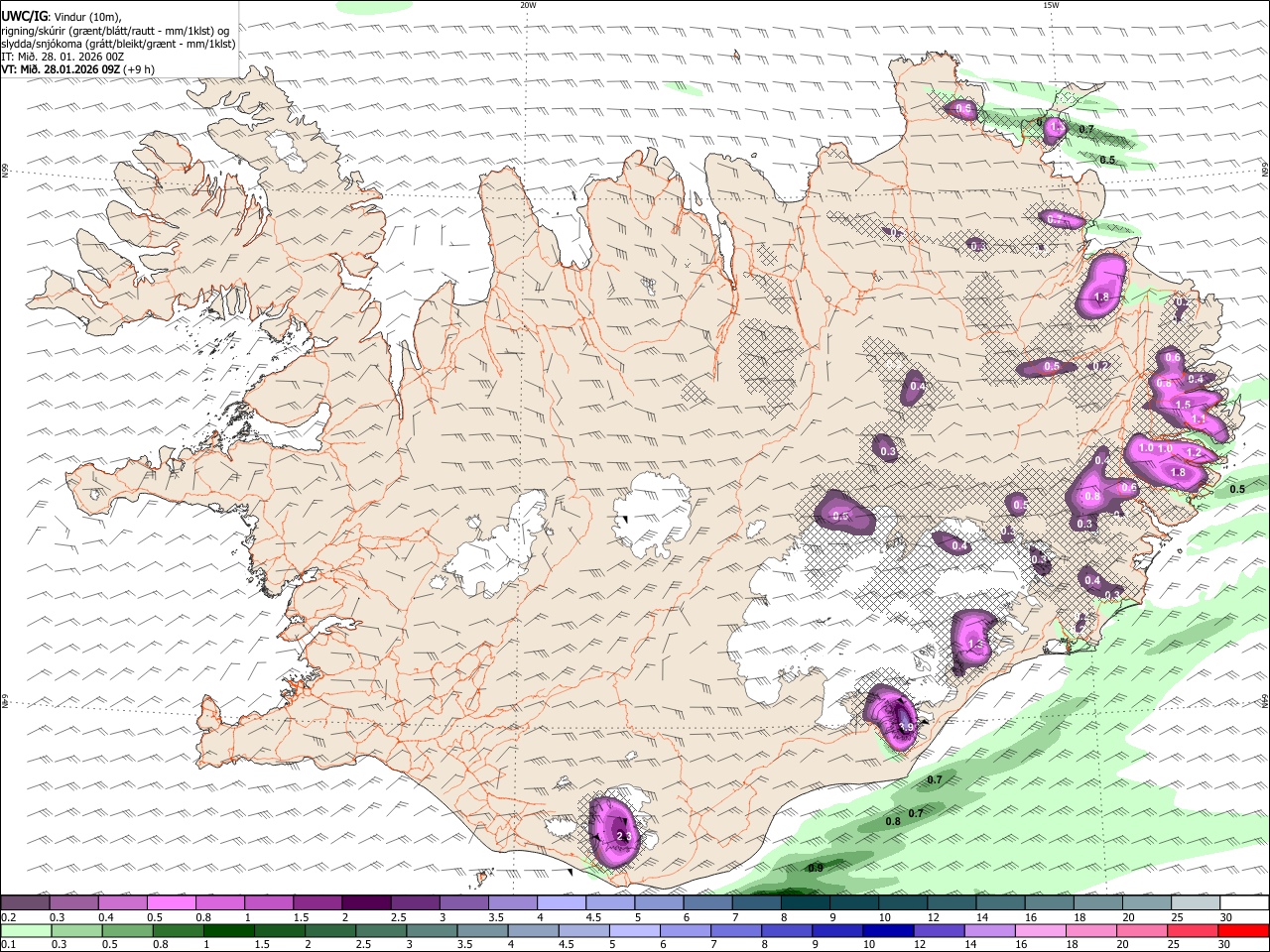Click the '1.2' snowfall value label
Viewport: 1270px width, 952px height.
(x=1194, y=453)
